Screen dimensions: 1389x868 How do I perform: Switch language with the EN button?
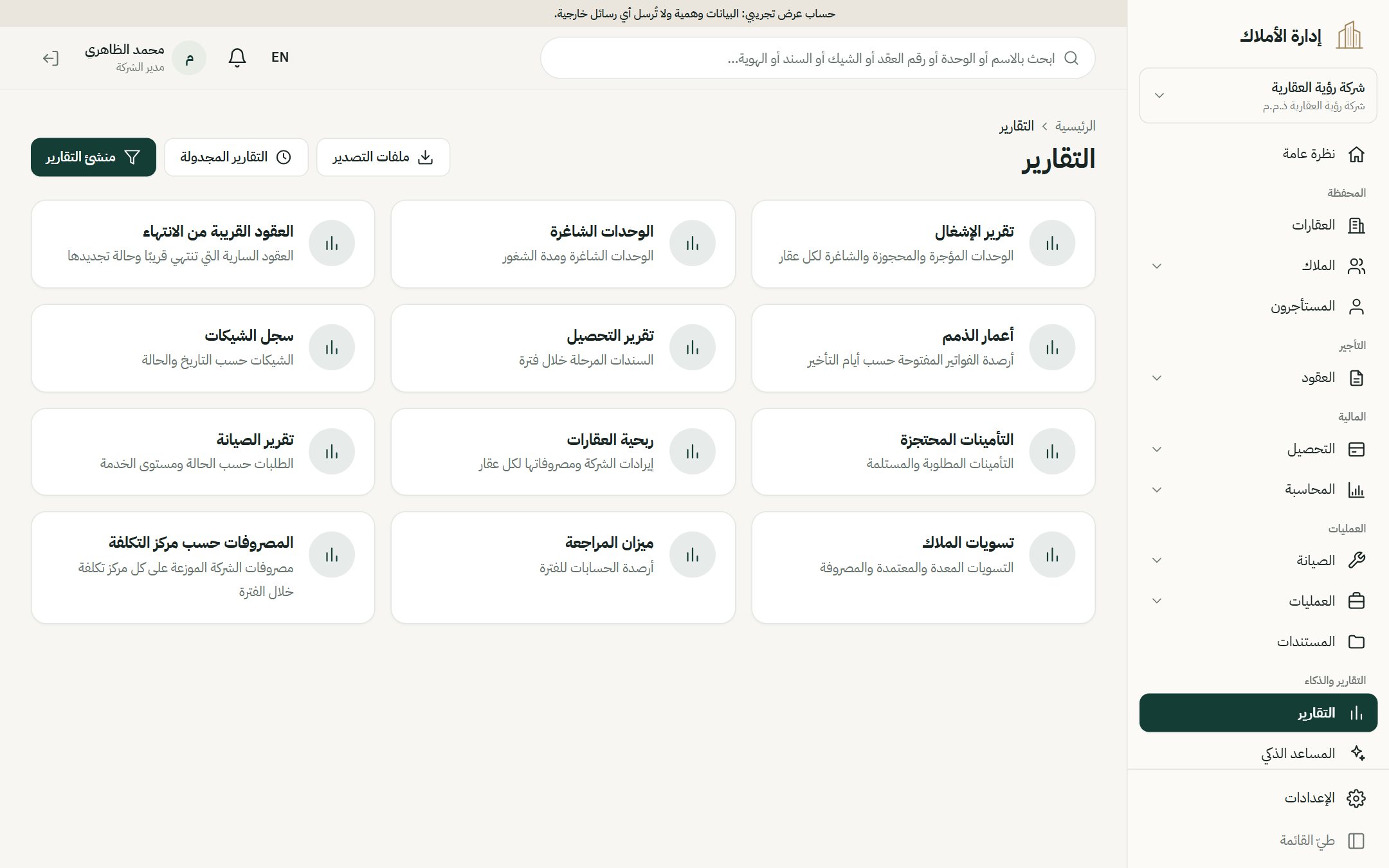point(280,58)
